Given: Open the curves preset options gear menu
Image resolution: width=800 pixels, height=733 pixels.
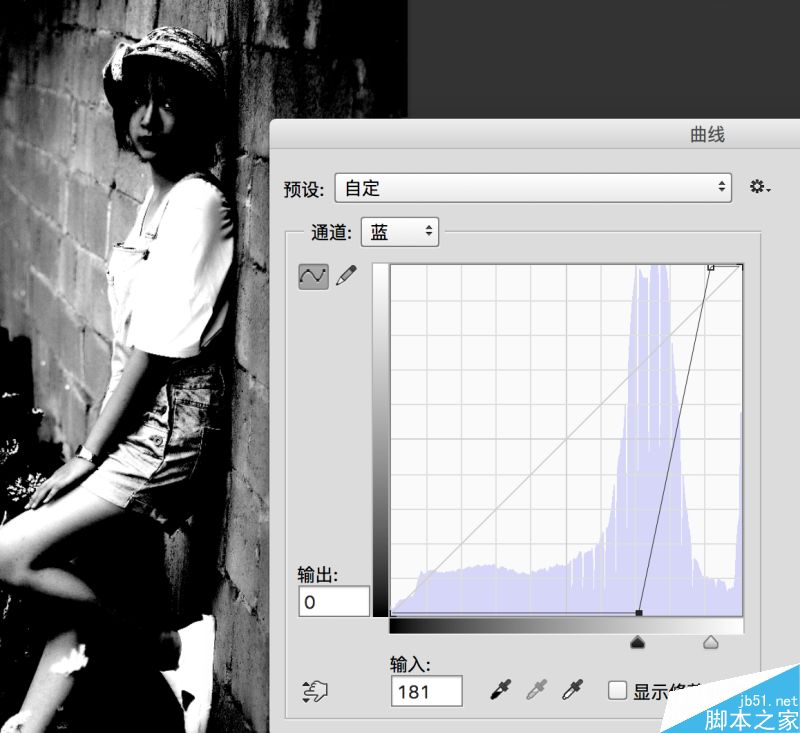Looking at the screenshot, I should tap(758, 186).
